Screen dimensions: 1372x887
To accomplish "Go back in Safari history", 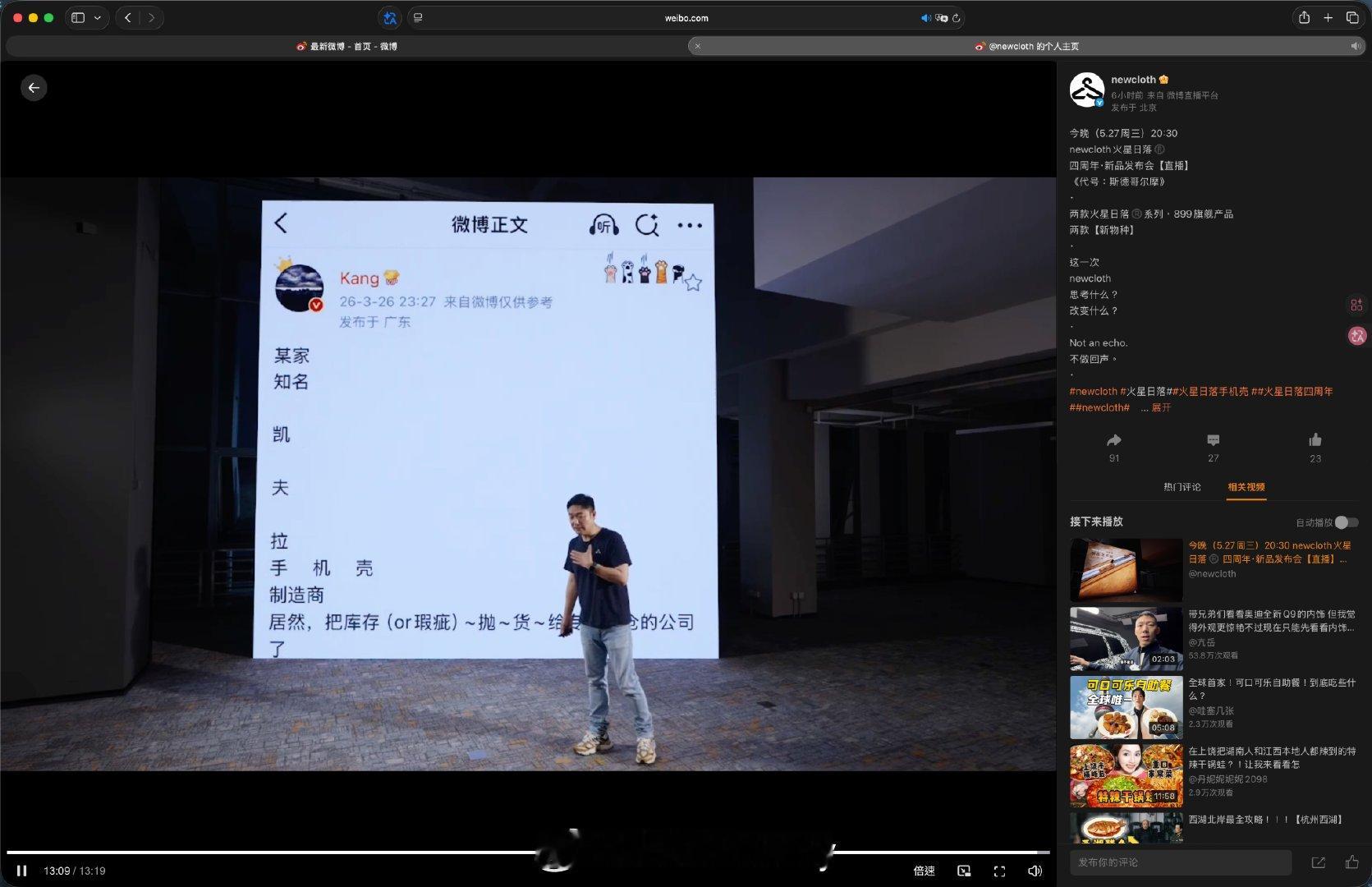I will 128,18.
